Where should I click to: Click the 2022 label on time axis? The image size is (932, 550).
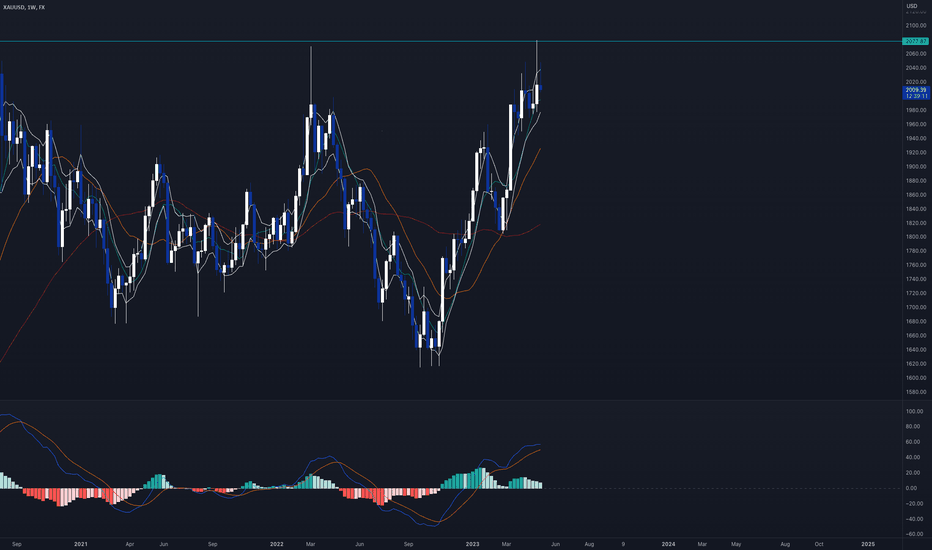276,544
